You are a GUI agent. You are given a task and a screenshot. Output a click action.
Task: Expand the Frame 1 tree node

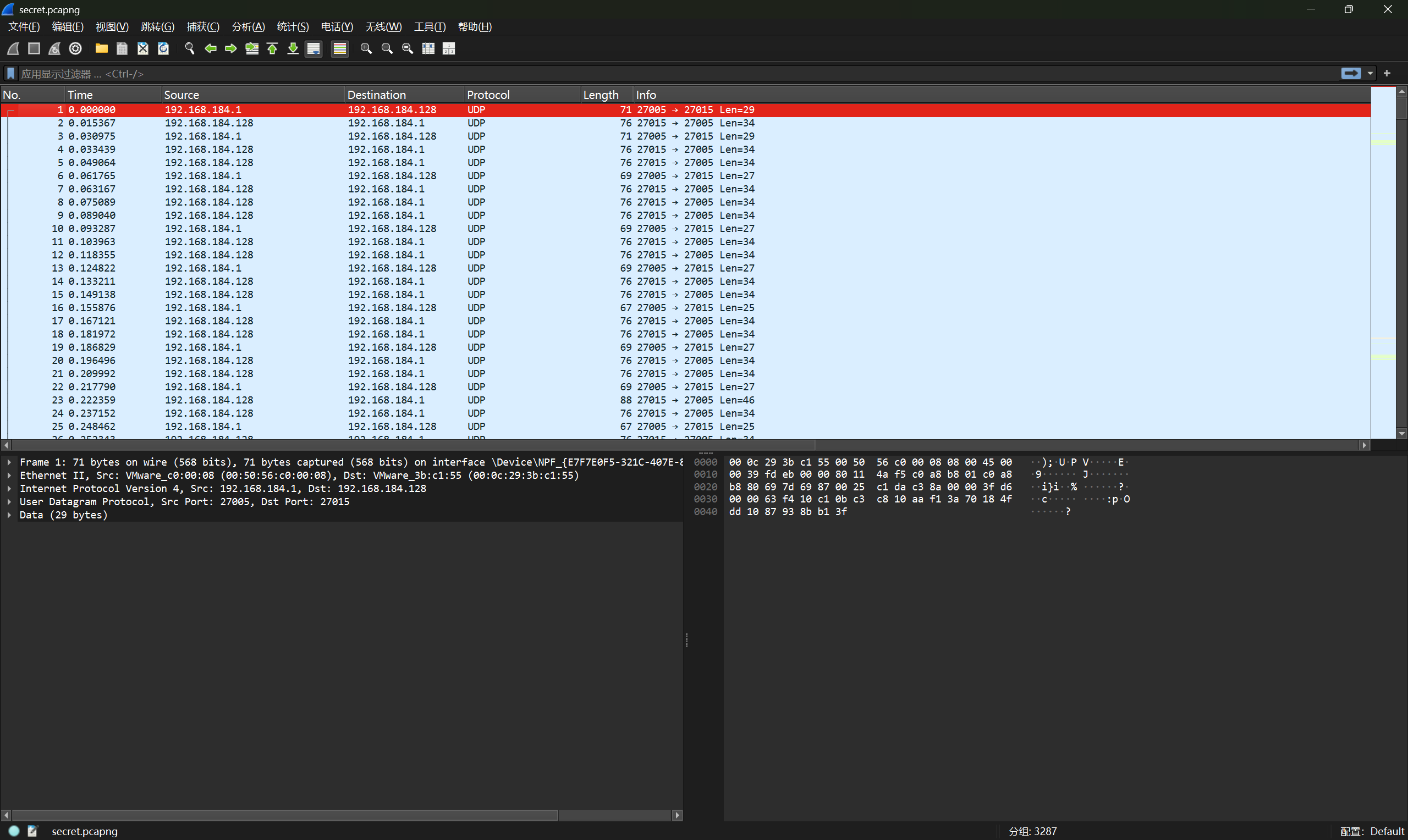9,462
